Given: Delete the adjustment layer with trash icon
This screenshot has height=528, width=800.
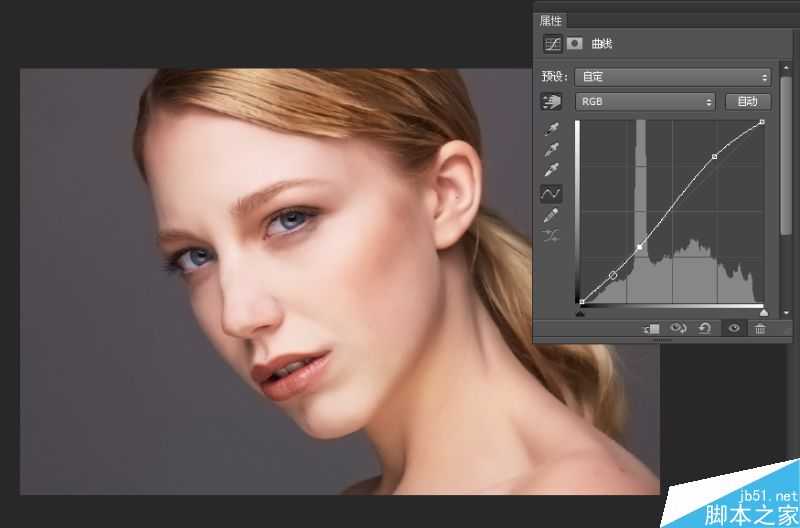Looking at the screenshot, I should point(760,328).
